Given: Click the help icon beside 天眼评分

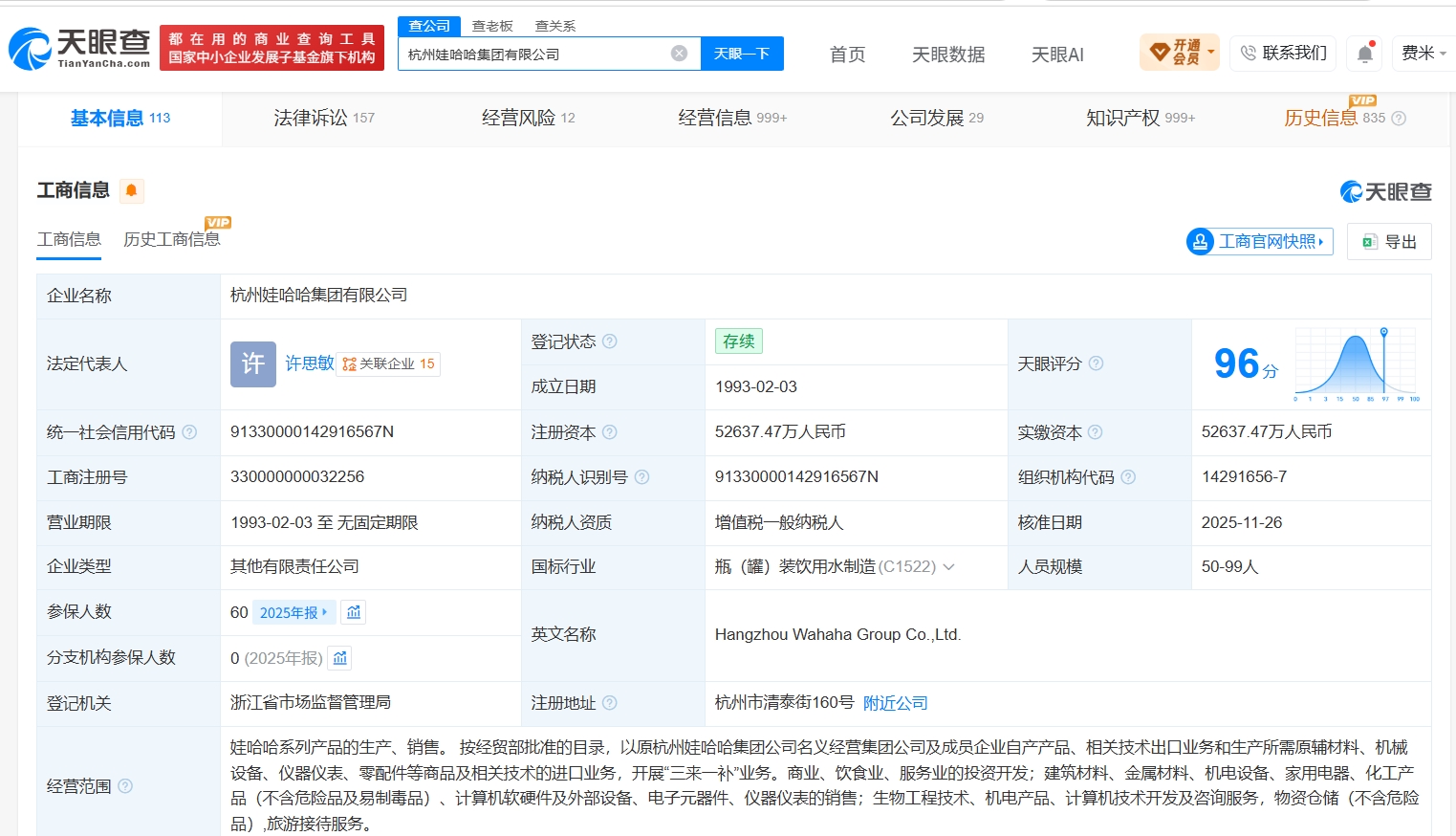Looking at the screenshot, I should click(x=1096, y=363).
